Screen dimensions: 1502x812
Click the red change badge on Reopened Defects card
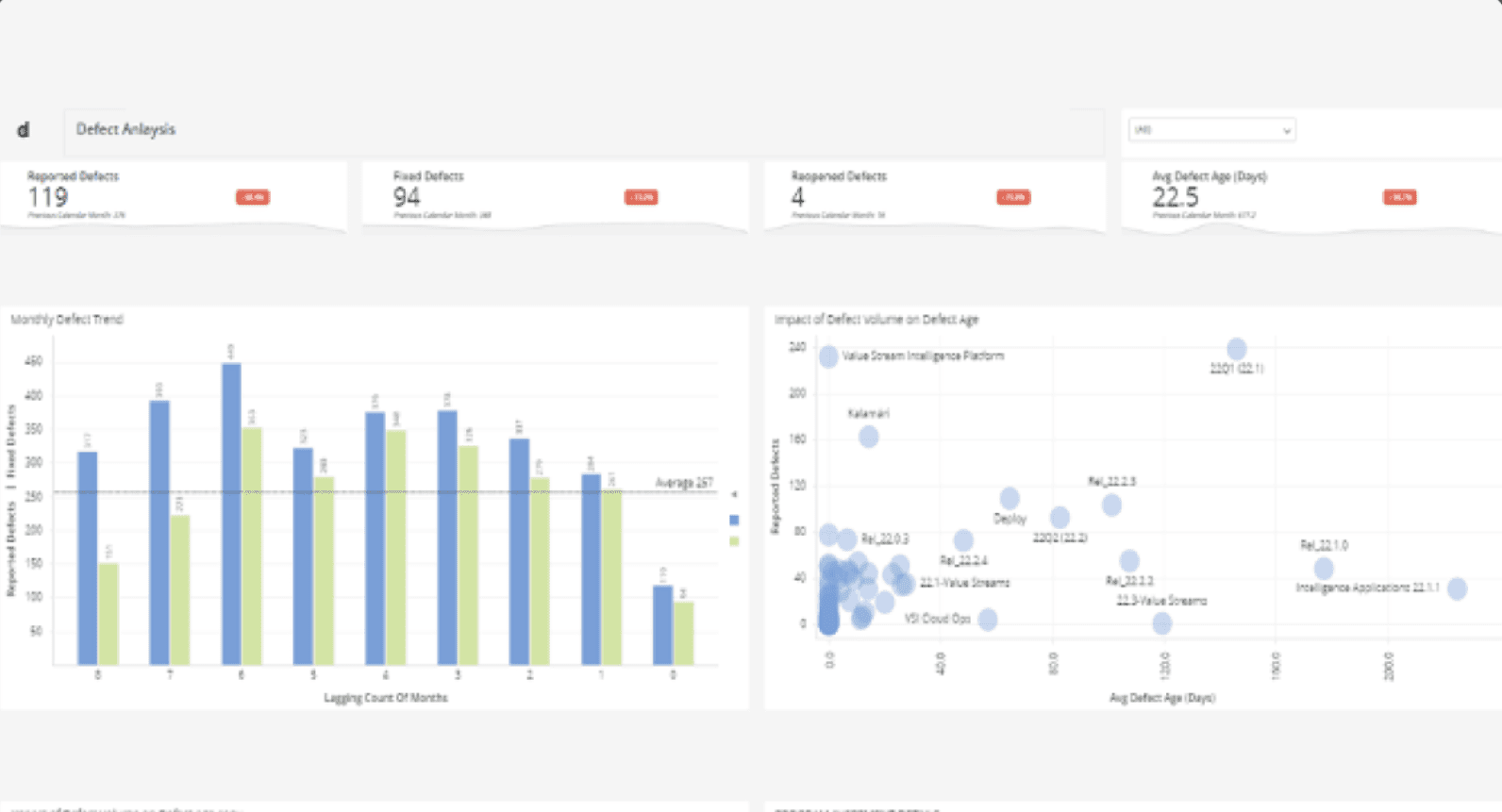point(1014,197)
